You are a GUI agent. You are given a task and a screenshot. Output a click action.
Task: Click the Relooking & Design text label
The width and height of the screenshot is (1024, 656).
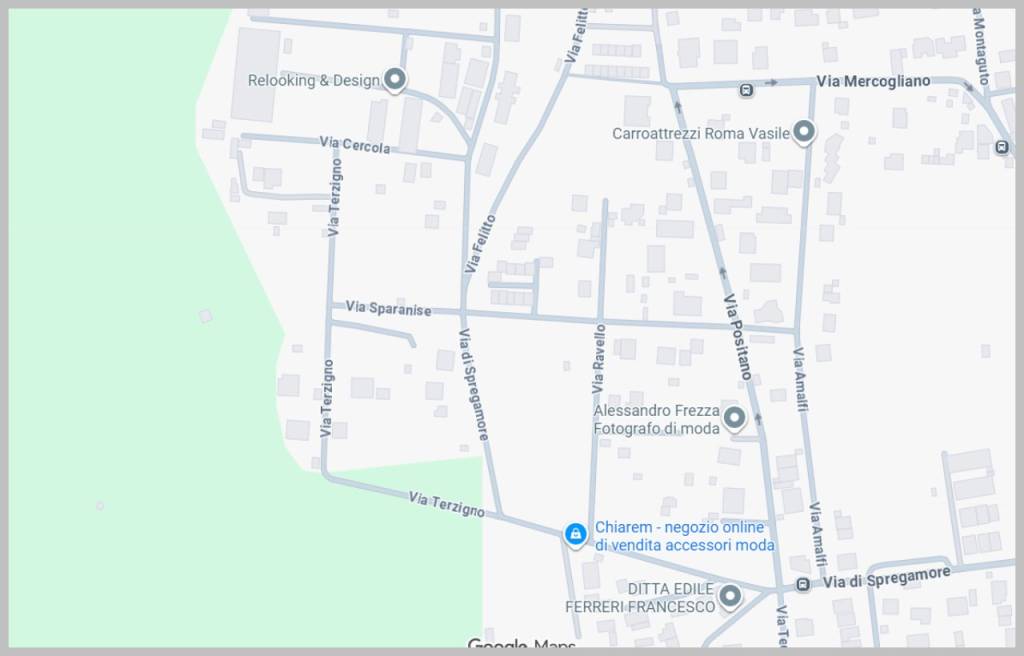click(x=313, y=80)
